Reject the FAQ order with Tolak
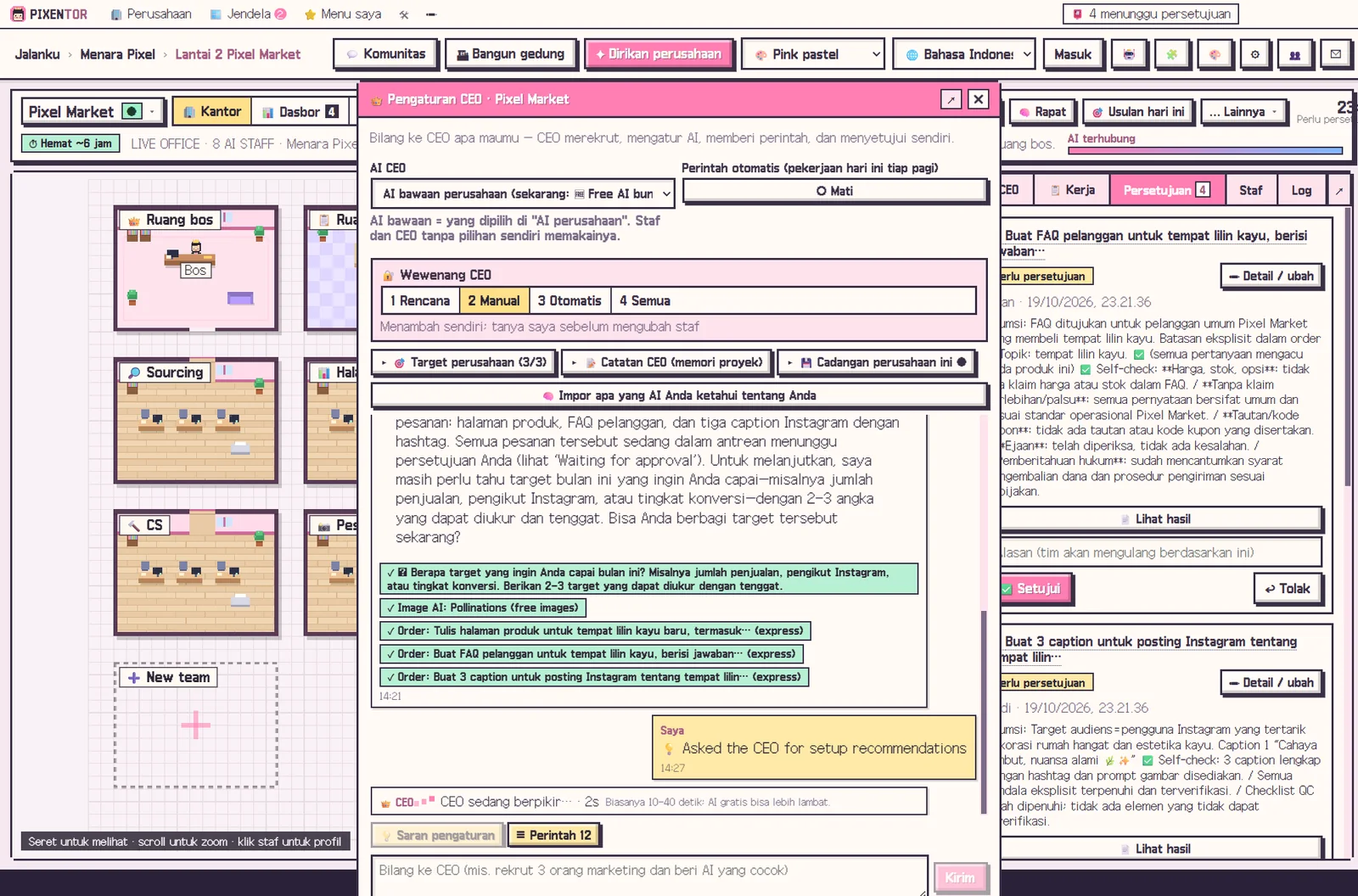 [1288, 588]
